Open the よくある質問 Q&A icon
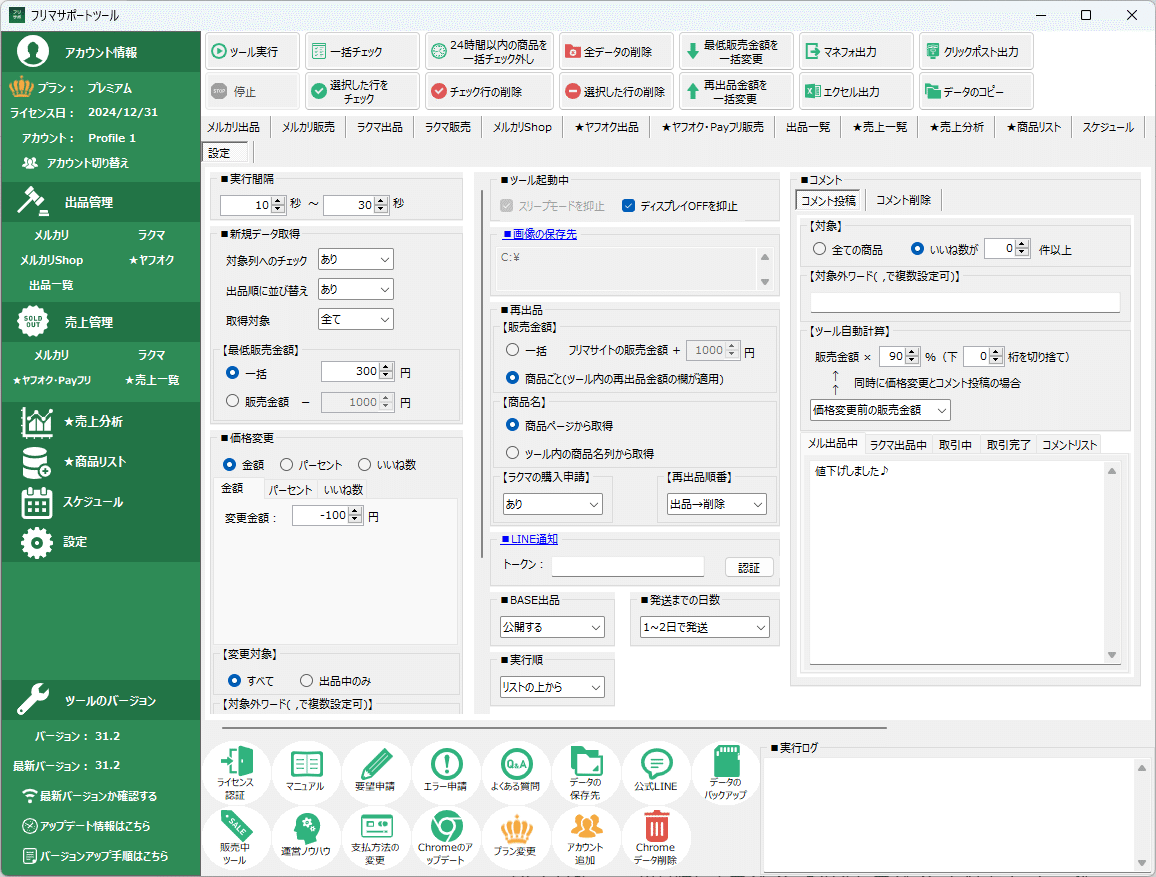 515,772
